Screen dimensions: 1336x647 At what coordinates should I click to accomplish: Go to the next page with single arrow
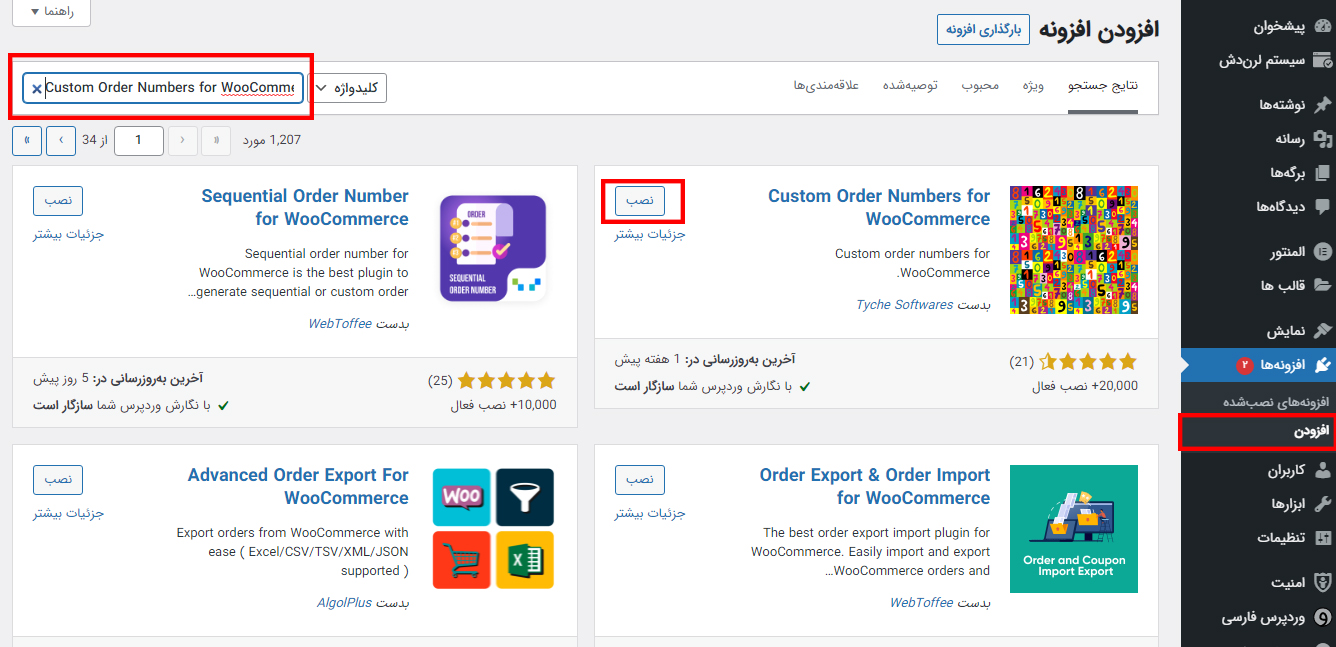coord(61,141)
